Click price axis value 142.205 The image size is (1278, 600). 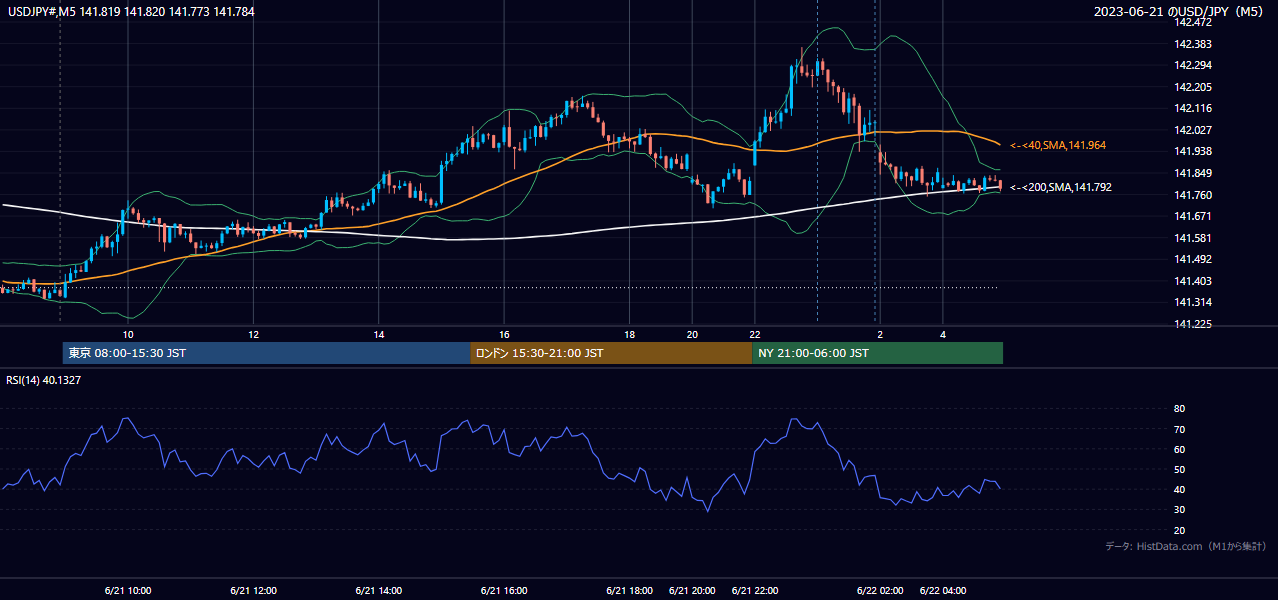[1192, 87]
